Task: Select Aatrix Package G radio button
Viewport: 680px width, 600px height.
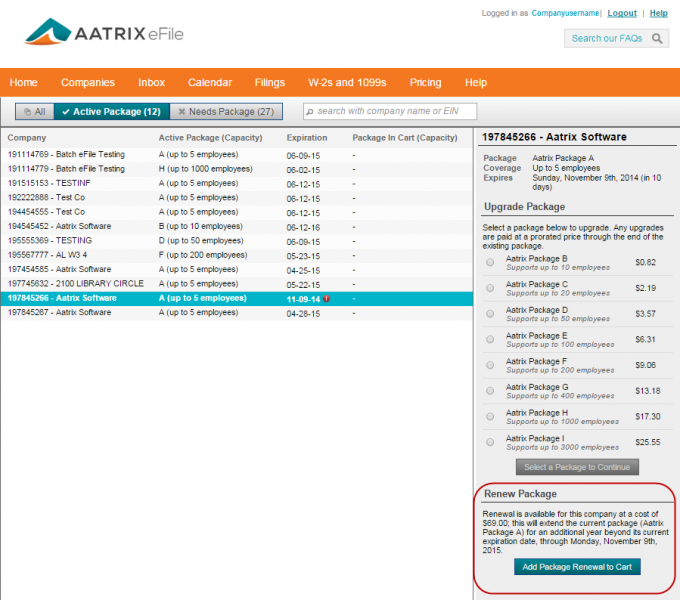Action: tap(490, 391)
